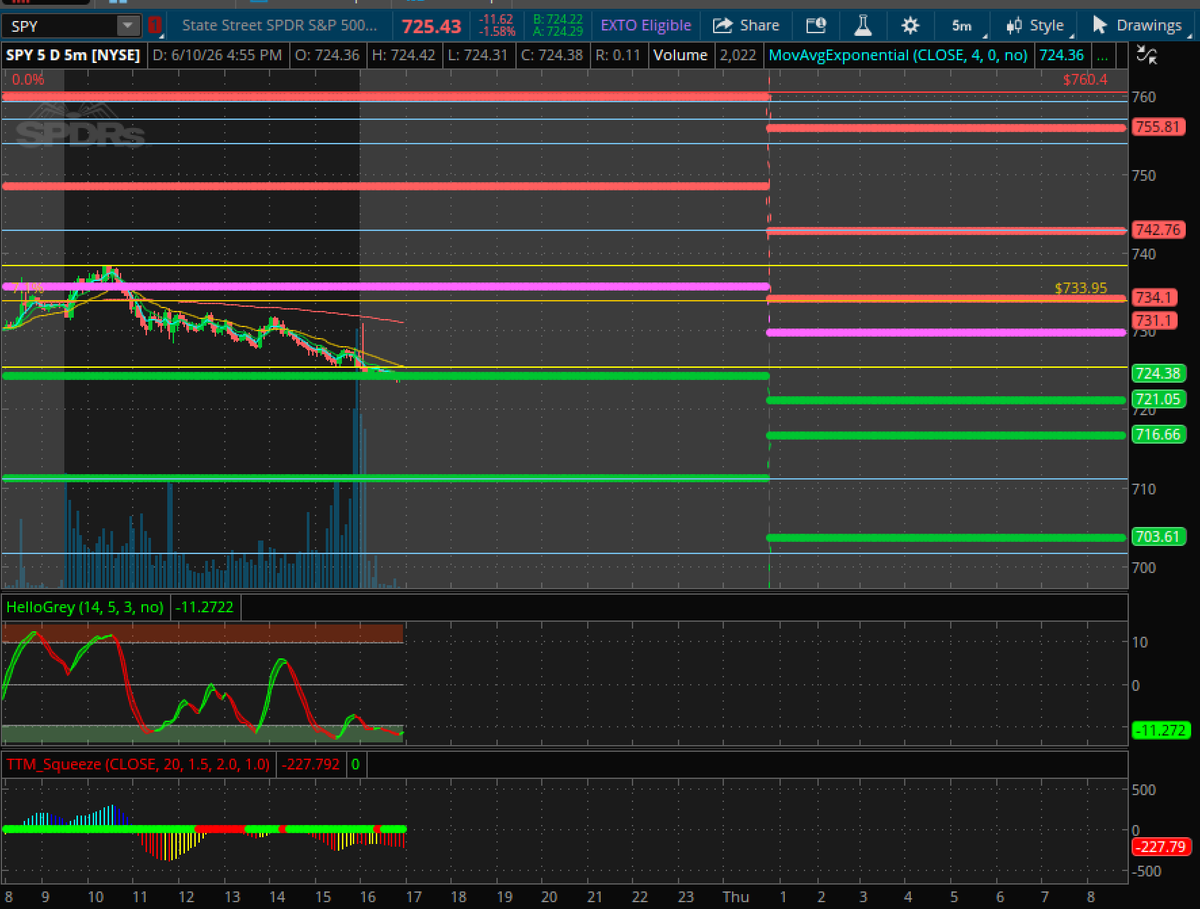Click the date readout D: 6/10/26 4:55 PM

pyautogui.click(x=216, y=56)
